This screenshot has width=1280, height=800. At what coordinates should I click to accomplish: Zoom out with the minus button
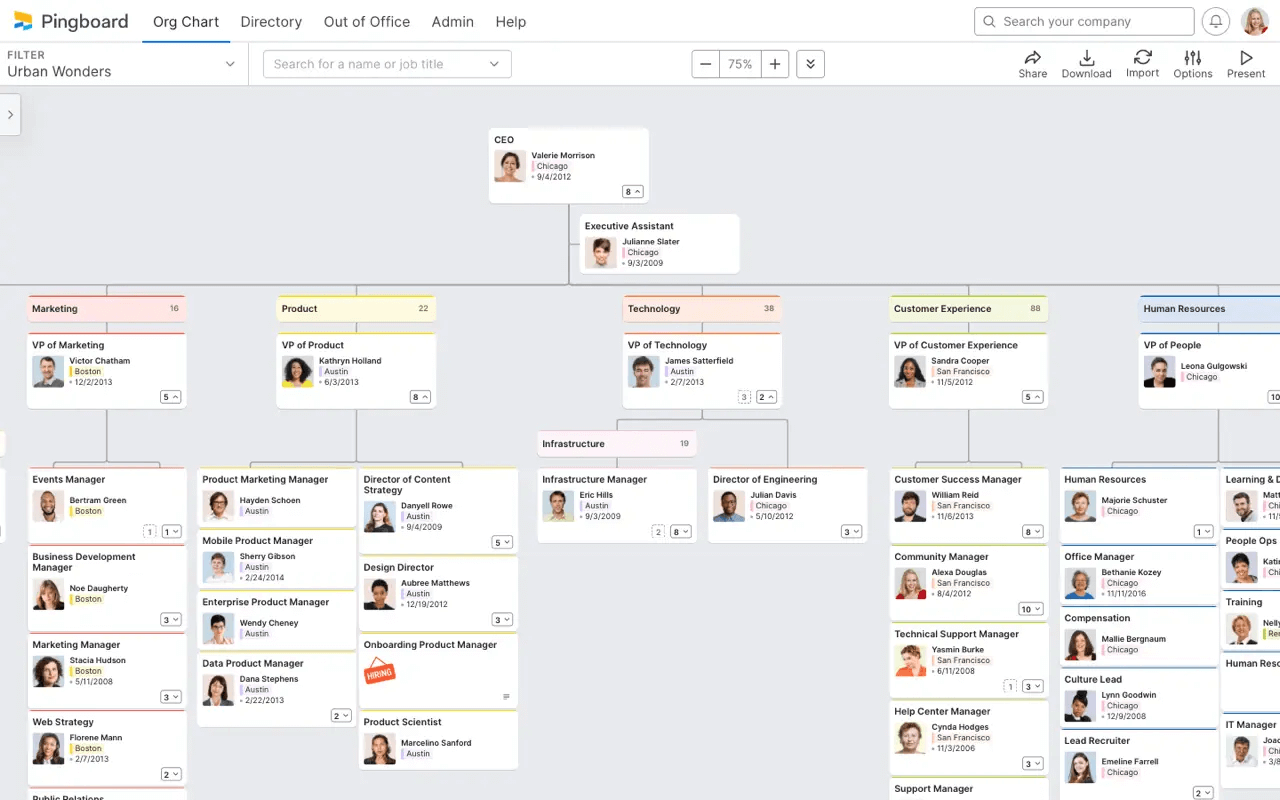coord(705,64)
